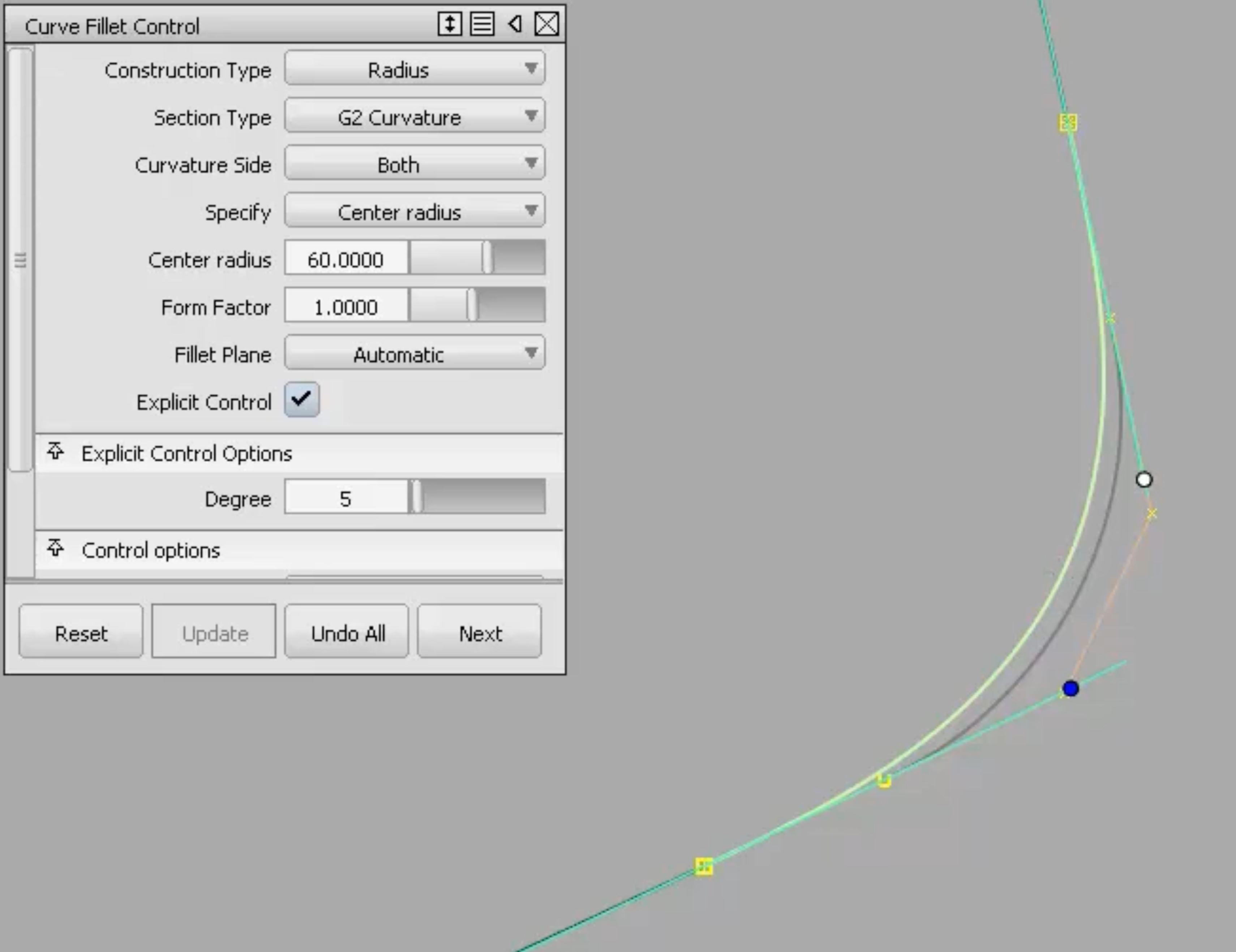Click the yellow square marker on lower line
Image resolution: width=1236 pixels, height=952 pixels.
click(x=703, y=867)
